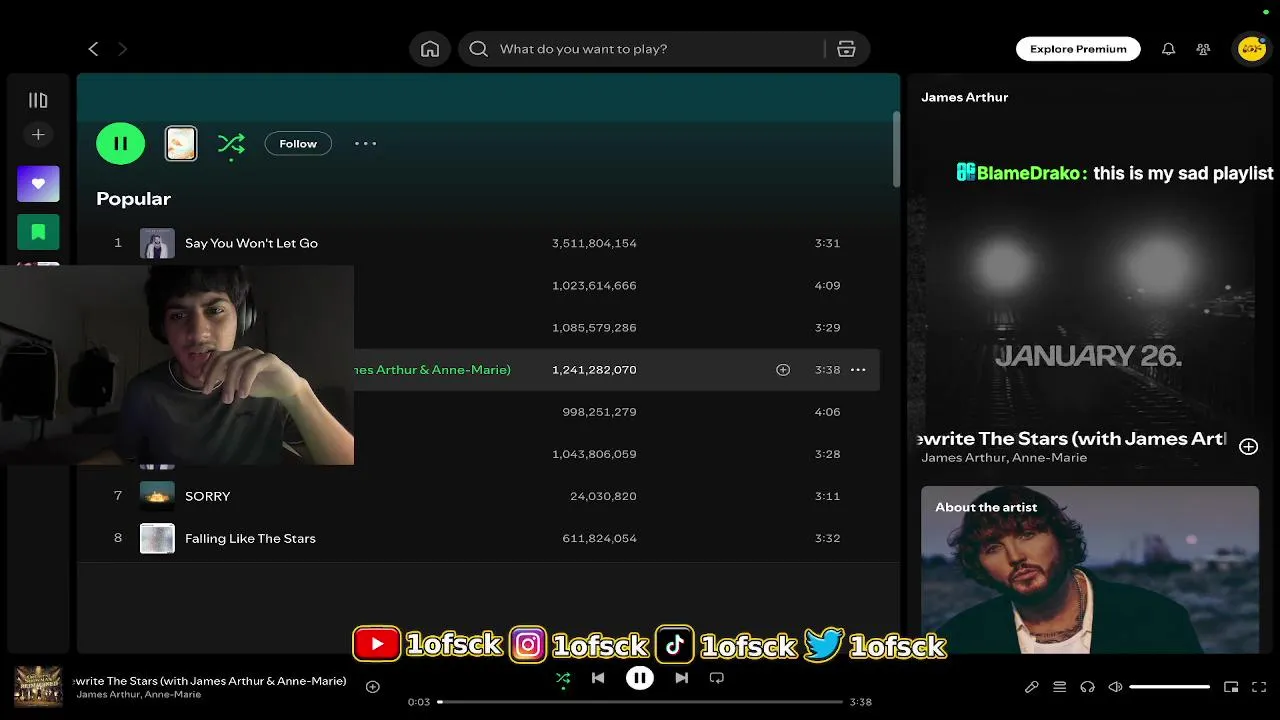Open Friend Activity icon
This screenshot has height=720, width=1280.
click(x=1203, y=49)
